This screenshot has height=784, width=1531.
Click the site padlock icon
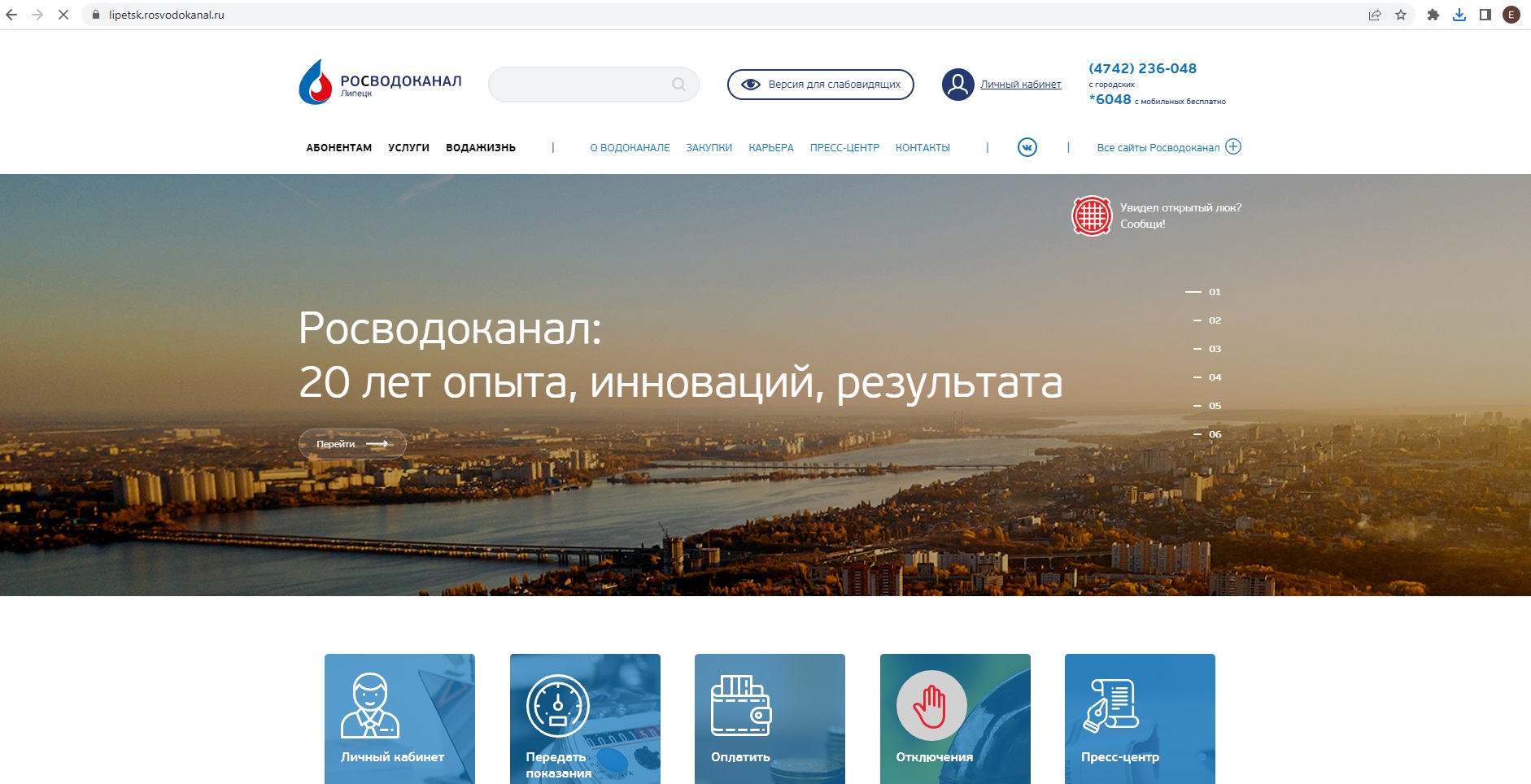tap(96, 15)
